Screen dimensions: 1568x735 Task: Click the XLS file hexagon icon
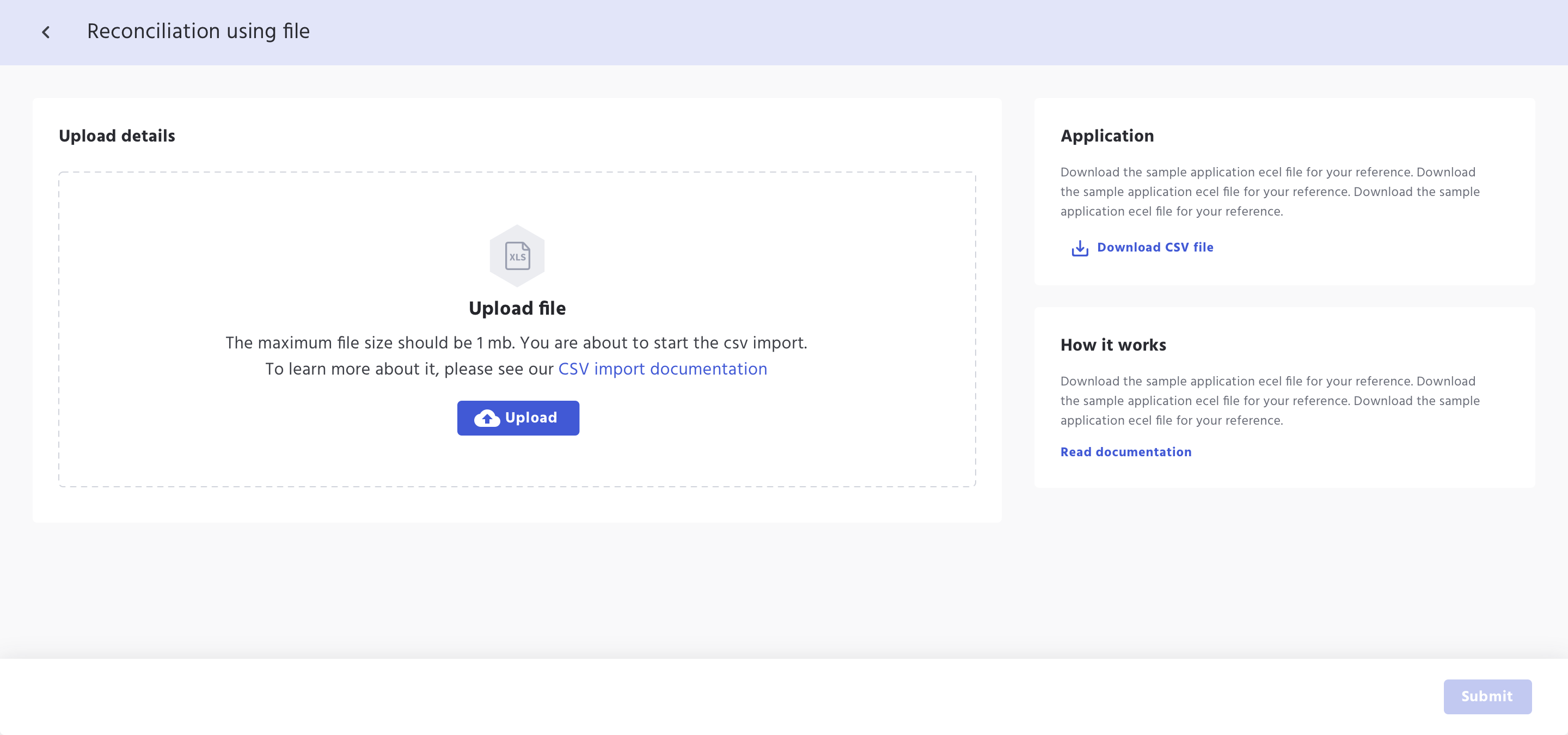pyautogui.click(x=517, y=255)
